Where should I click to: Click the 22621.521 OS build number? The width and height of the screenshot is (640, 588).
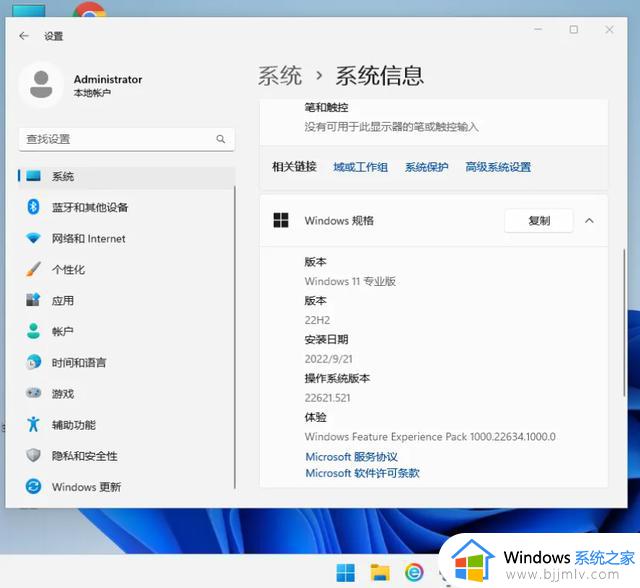[327, 398]
